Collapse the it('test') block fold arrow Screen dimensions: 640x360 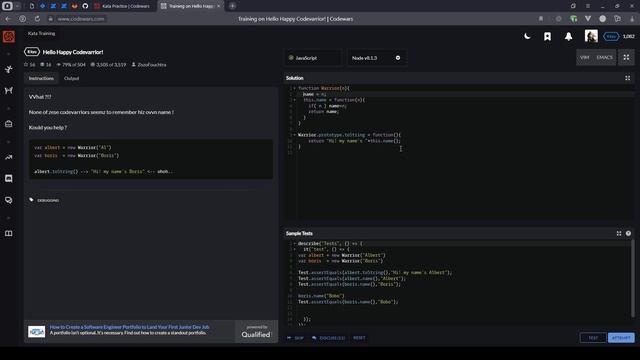point(294,249)
